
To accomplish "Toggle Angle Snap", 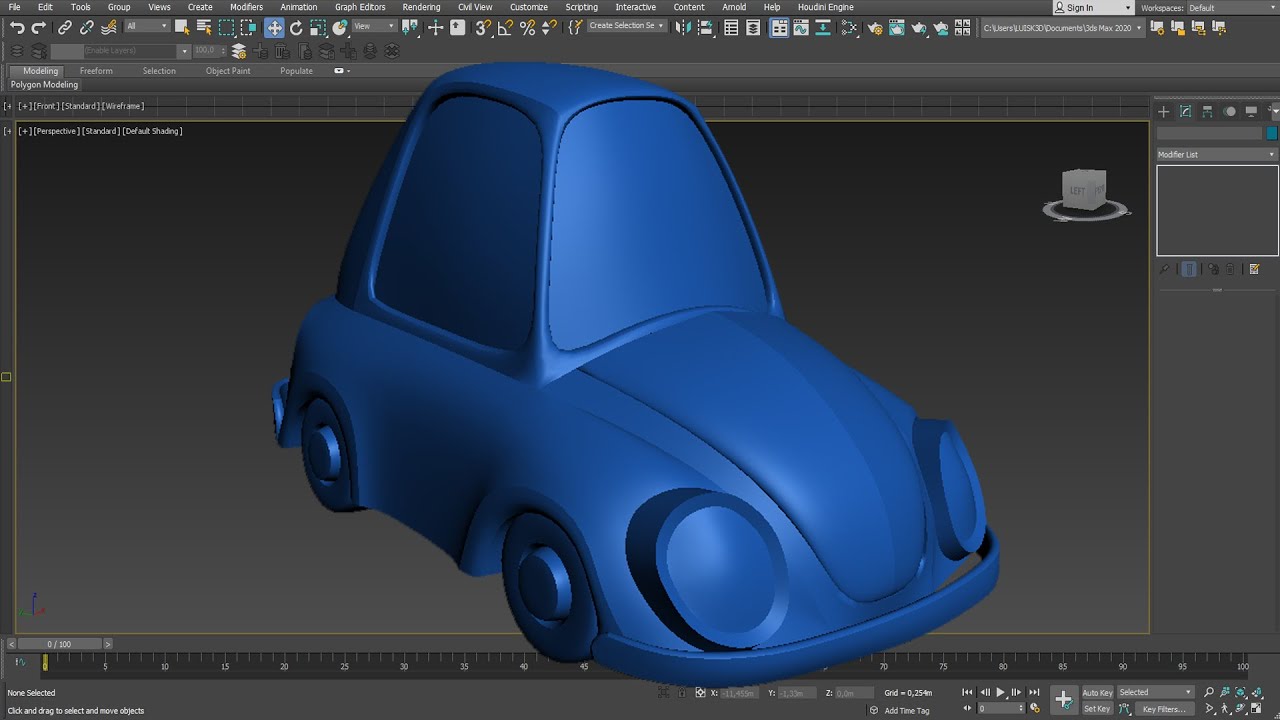I will 506,28.
